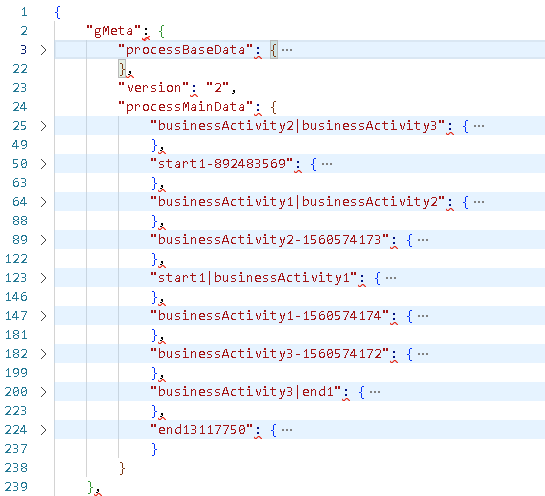The height and width of the screenshot is (496, 545).
Task: Click line number 123 in gutter
Action: pyautogui.click(x=16, y=278)
